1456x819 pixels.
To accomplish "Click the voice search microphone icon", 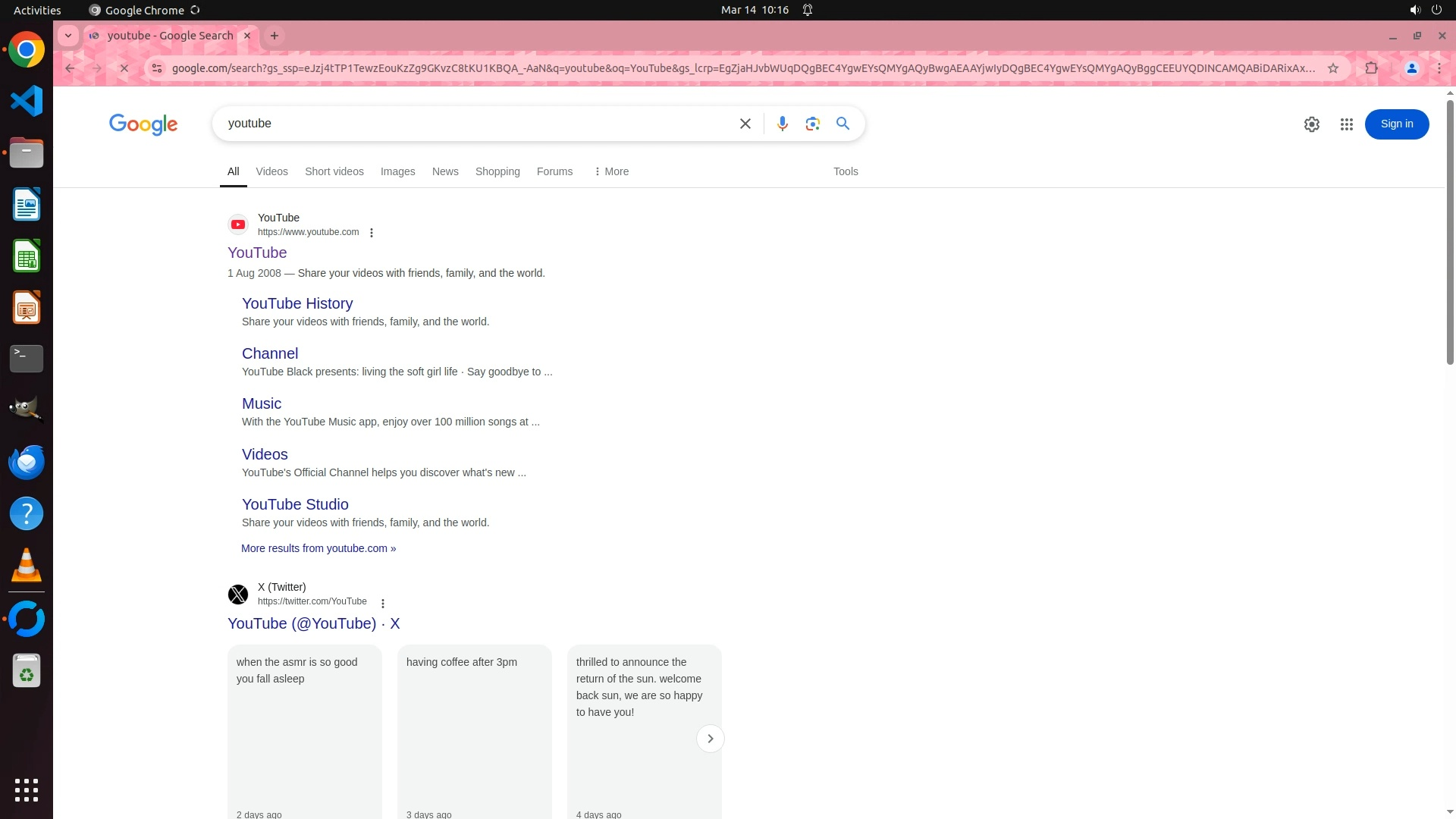I will pos(782,124).
